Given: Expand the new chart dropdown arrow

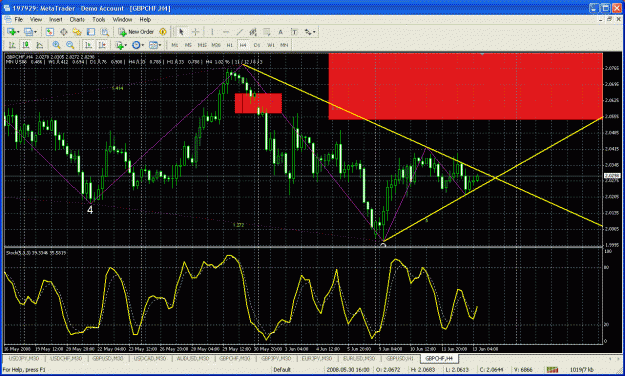Looking at the screenshot, I should coord(18,32).
